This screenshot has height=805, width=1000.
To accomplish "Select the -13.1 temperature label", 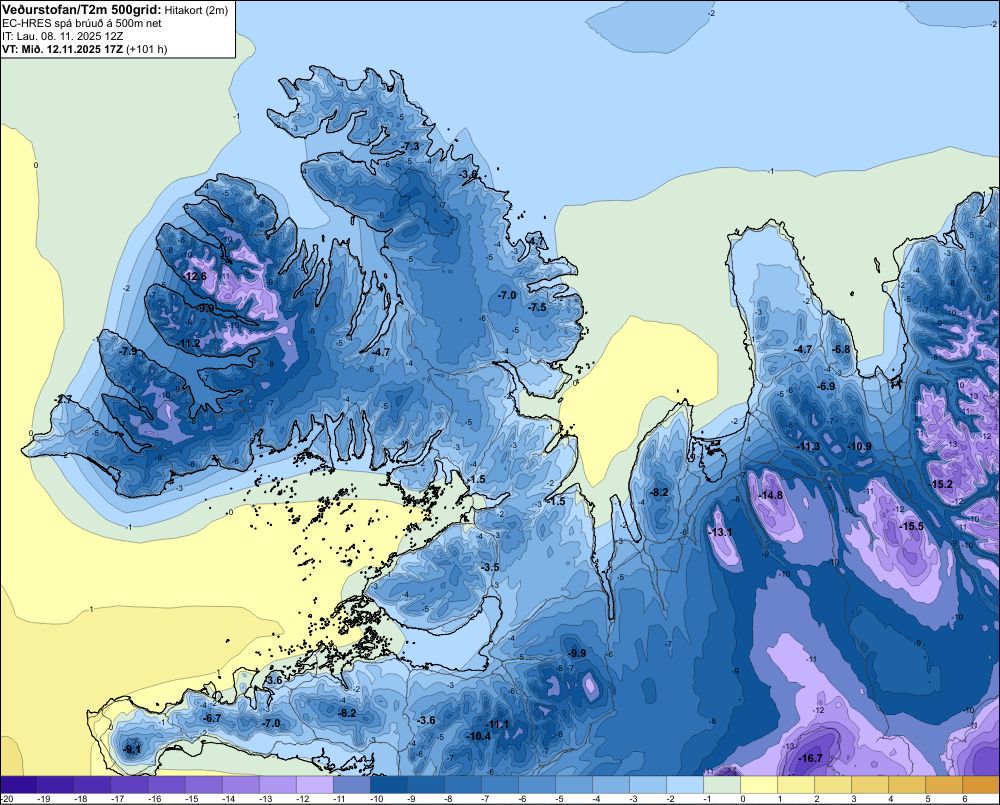I will [720, 532].
